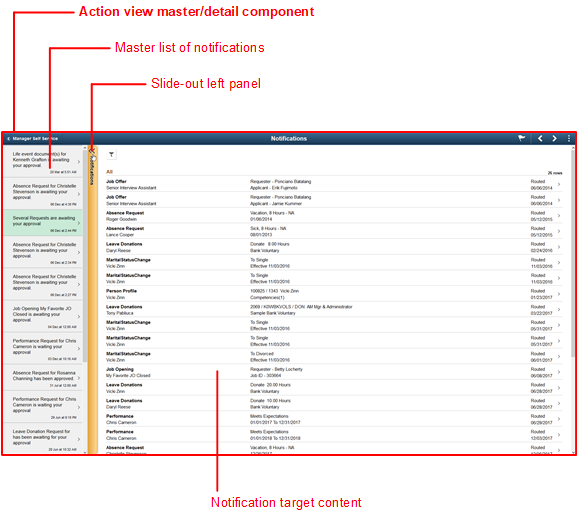Open Job Opening row by Betty Locherty
Viewport: 578px width, 517px height.
pyautogui.click(x=334, y=372)
